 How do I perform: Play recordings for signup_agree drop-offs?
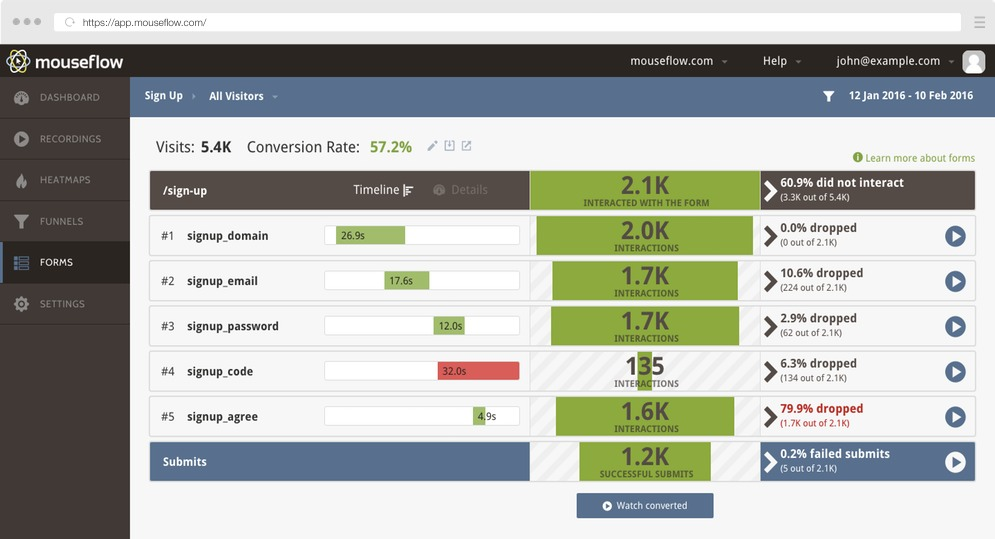point(955,416)
